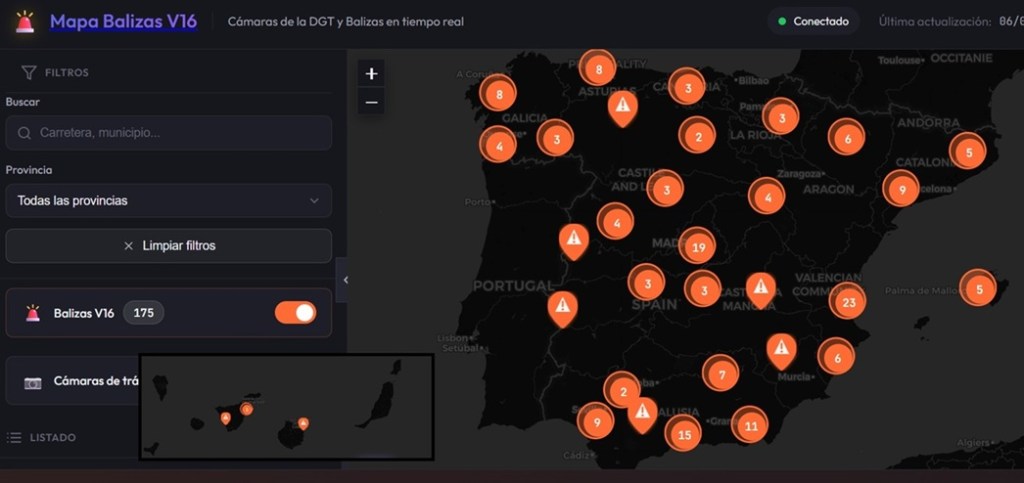Click the red siren logo icon
1024x483 pixels.
click(24, 21)
